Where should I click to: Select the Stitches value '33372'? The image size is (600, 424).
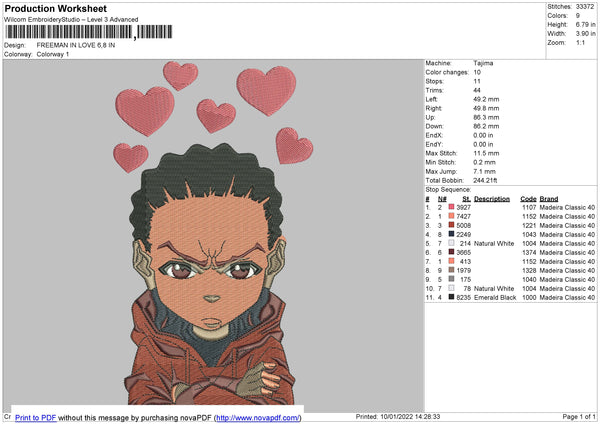click(585, 7)
